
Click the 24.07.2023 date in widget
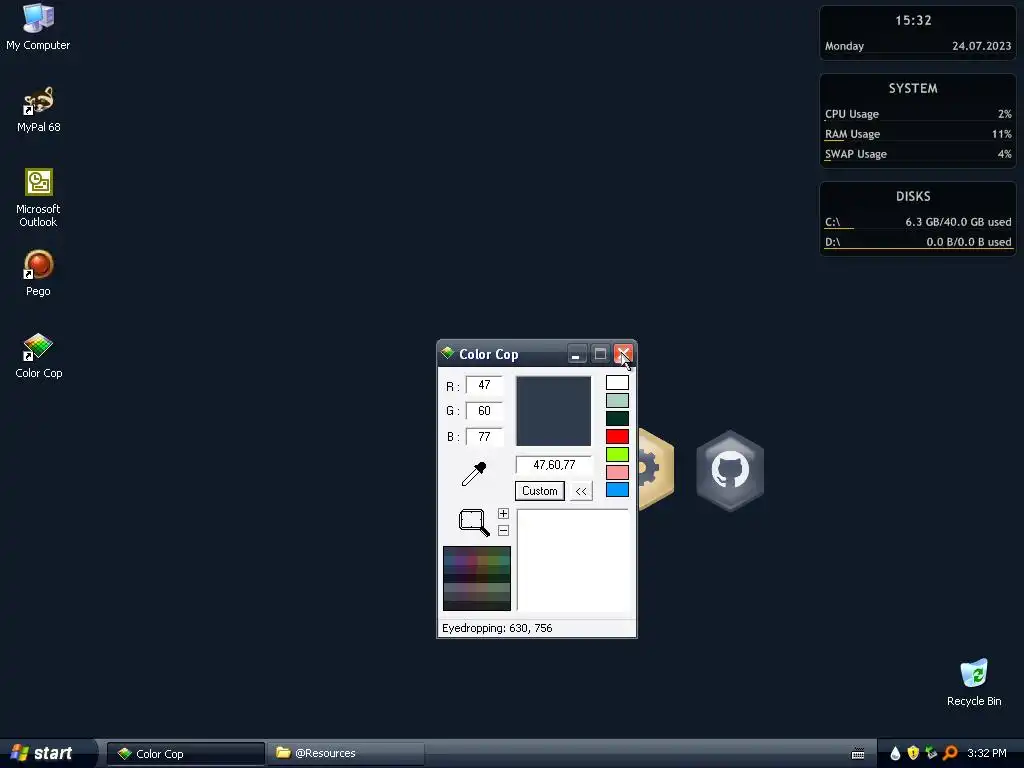tap(981, 46)
